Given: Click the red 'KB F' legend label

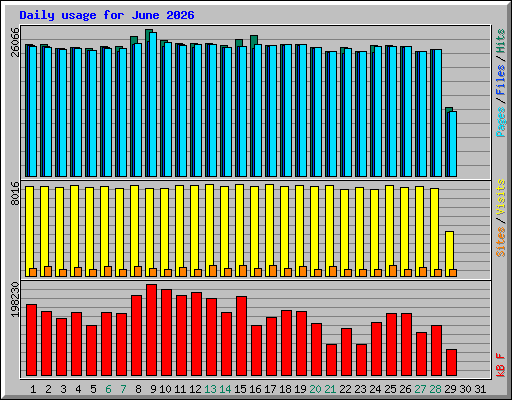Looking at the screenshot, I should (x=501, y=365).
